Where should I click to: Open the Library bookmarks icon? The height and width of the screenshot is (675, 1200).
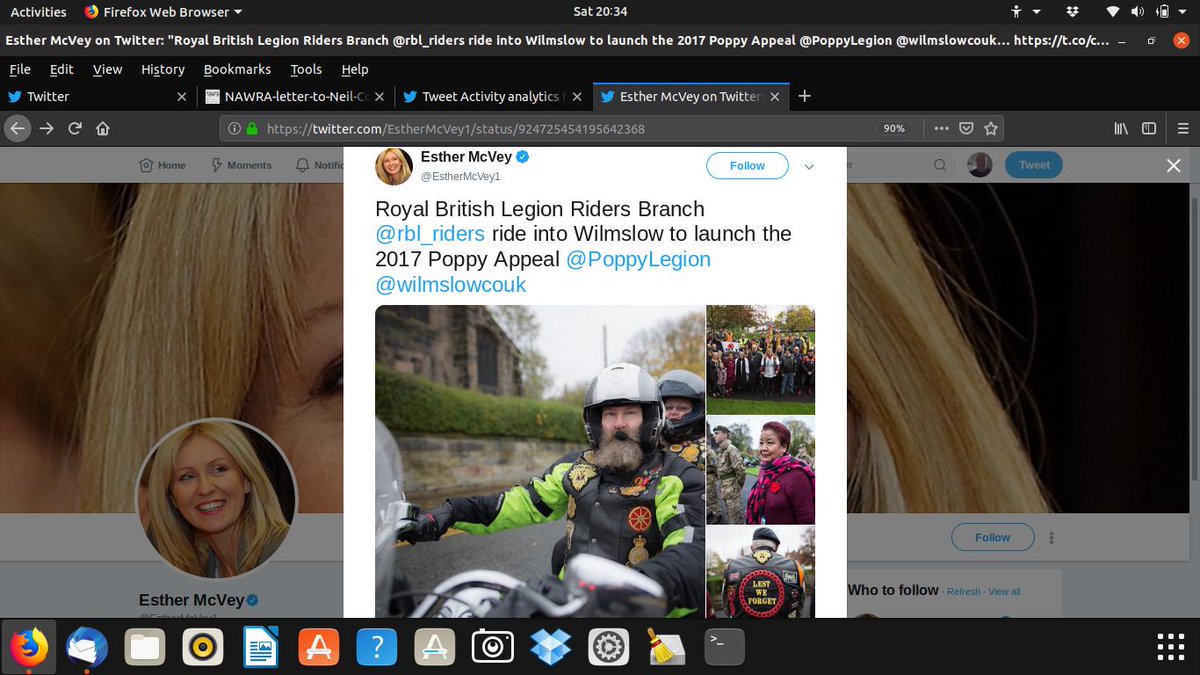[x=1120, y=128]
